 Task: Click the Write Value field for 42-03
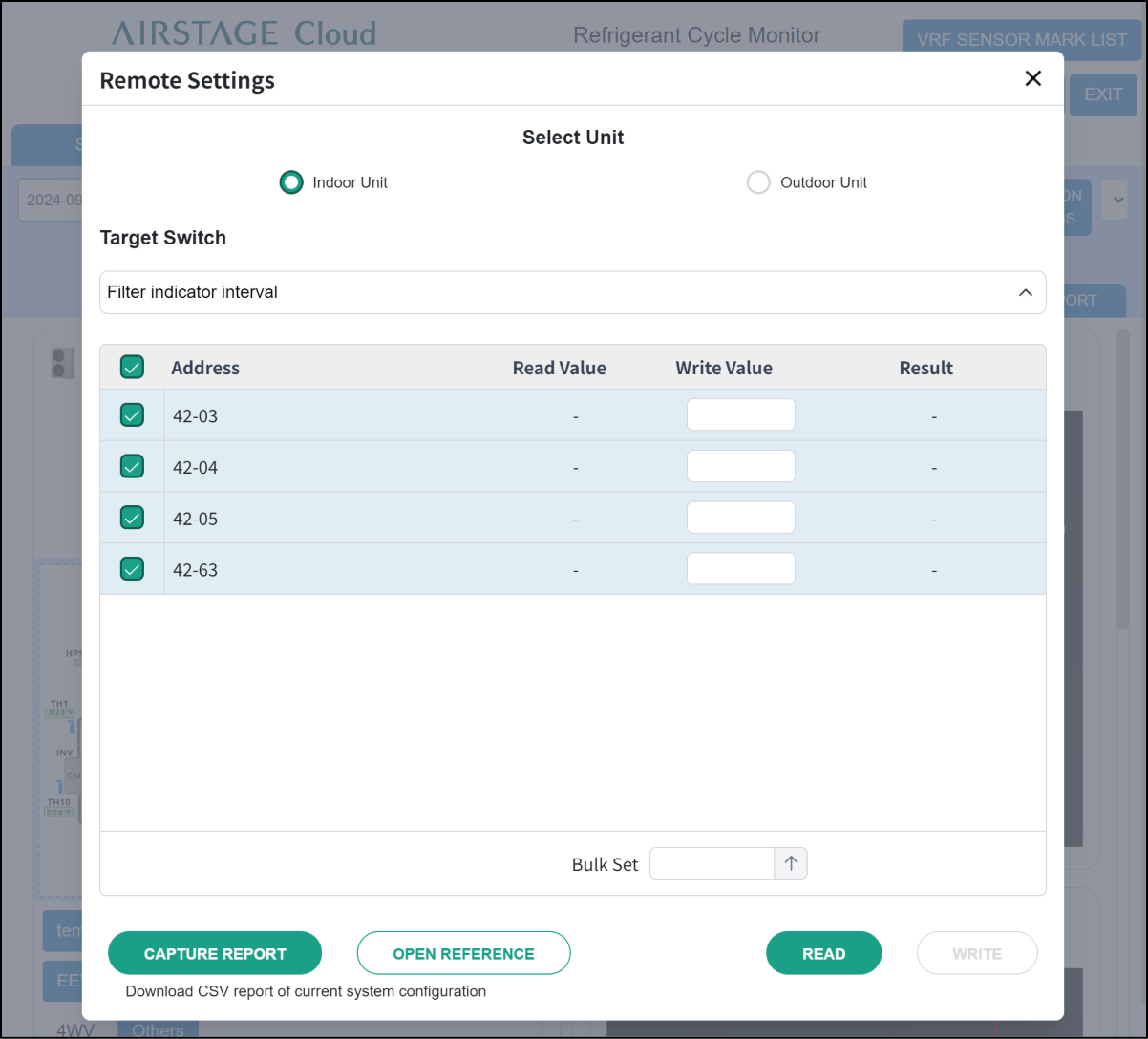point(740,415)
